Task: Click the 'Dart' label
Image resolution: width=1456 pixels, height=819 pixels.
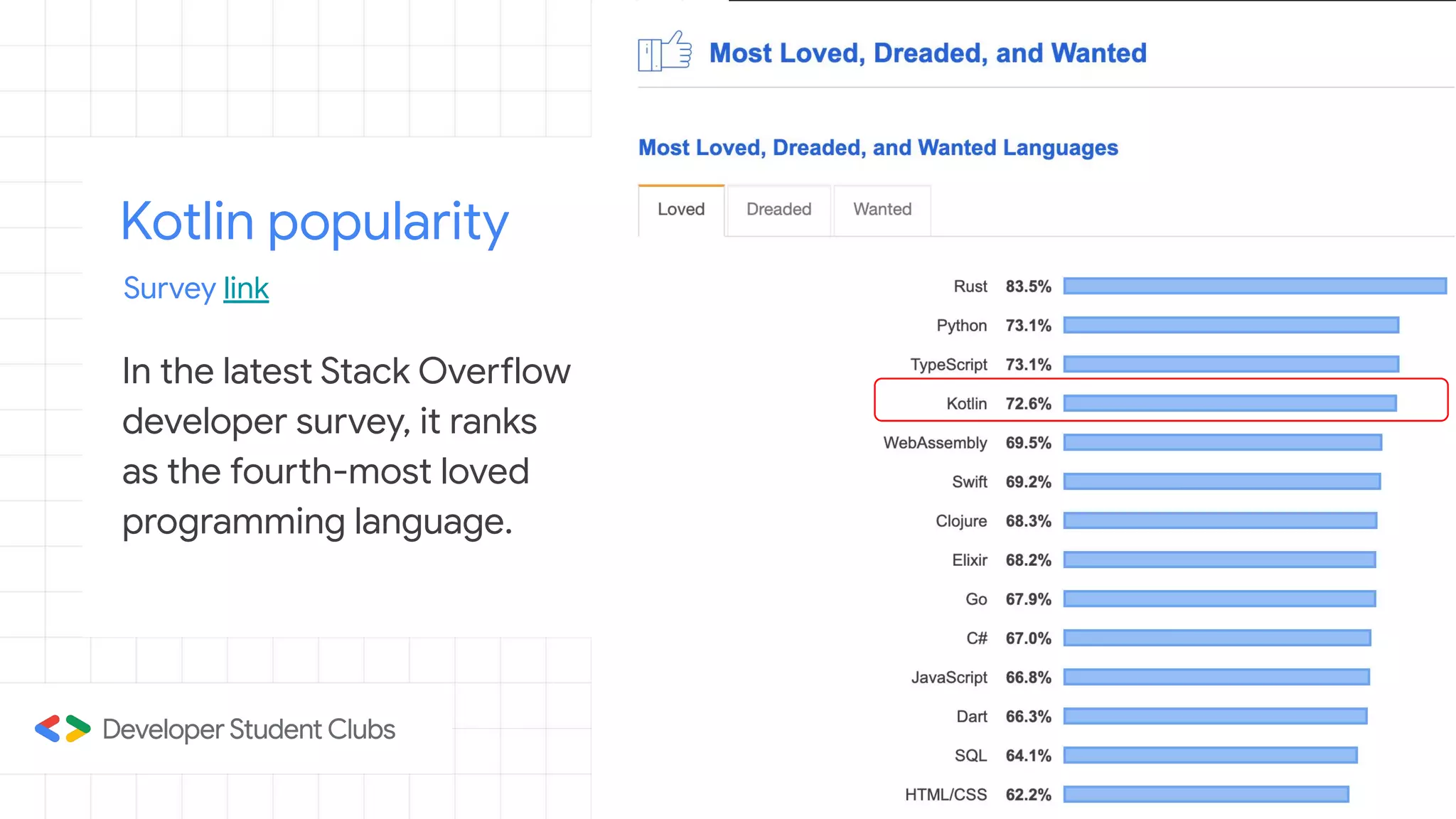Action: tap(972, 717)
